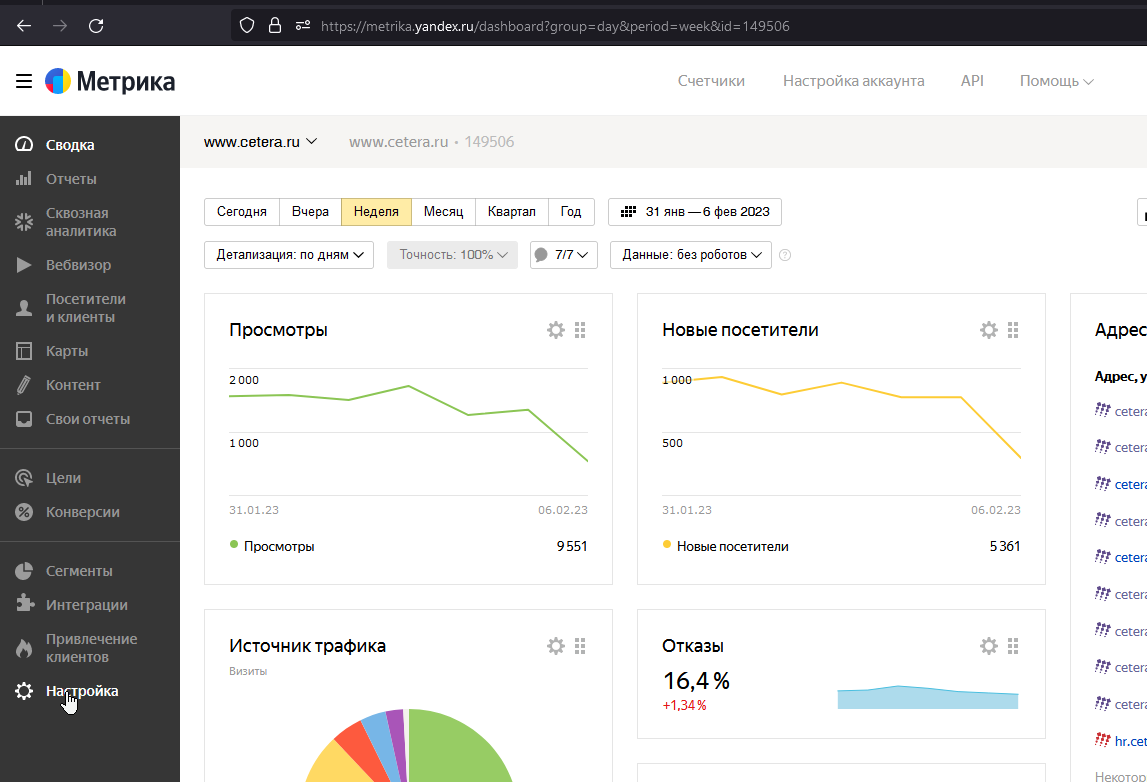The image size is (1147, 782).
Task: Click the help question mark near robots filter
Action: point(785,255)
